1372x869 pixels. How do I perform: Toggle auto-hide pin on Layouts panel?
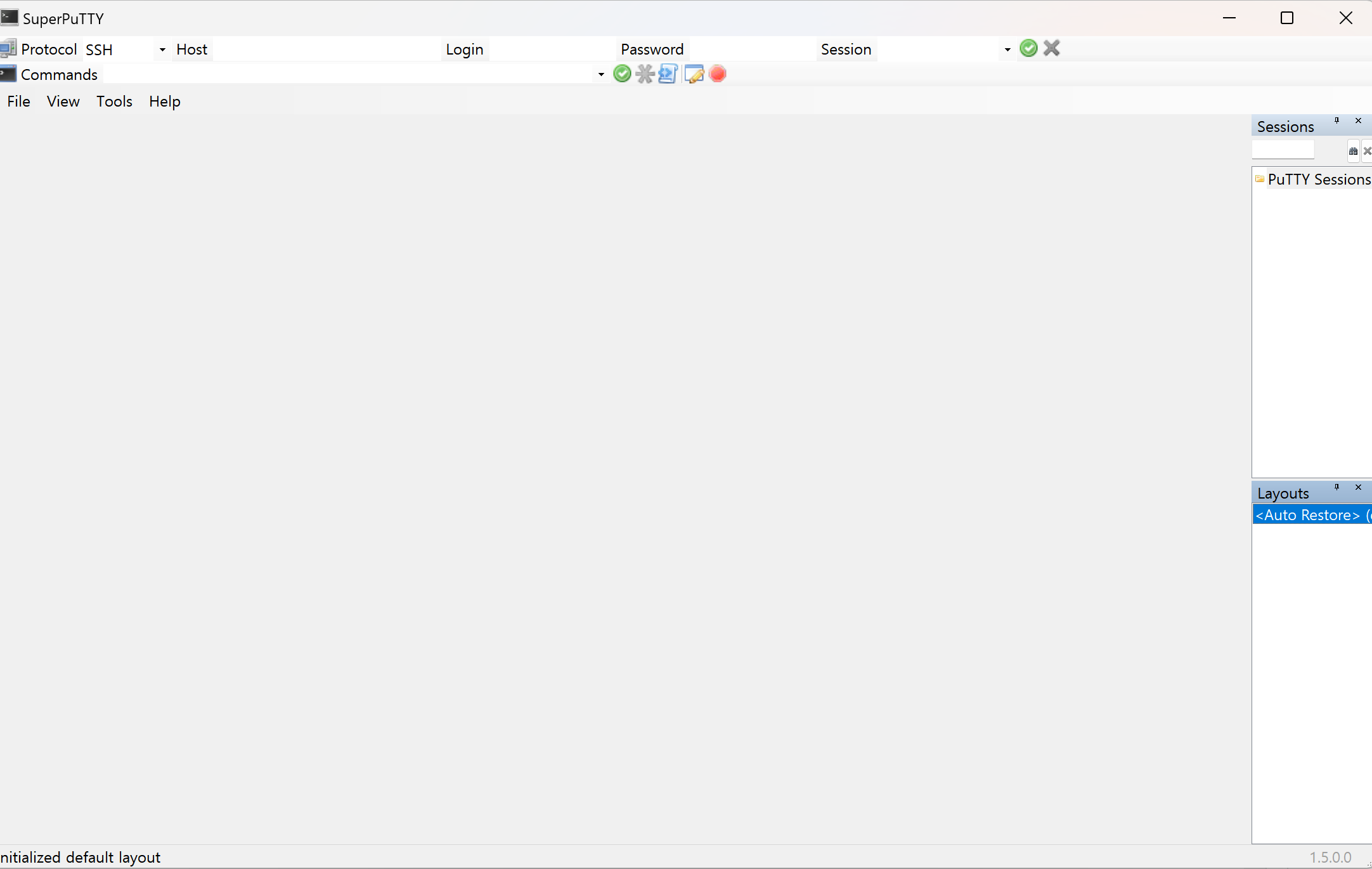[x=1336, y=487]
